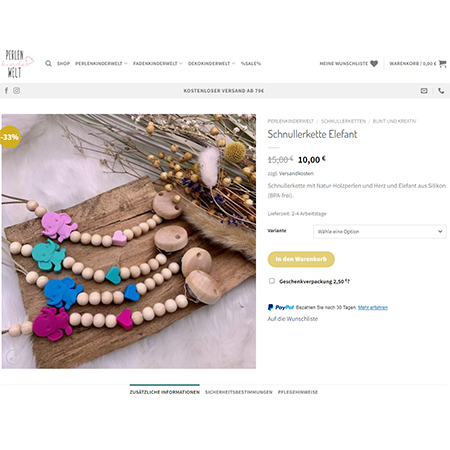Image resolution: width=450 pixels, height=450 pixels.
Task: Click the Perlenkinderwelt logo
Action: (17, 64)
